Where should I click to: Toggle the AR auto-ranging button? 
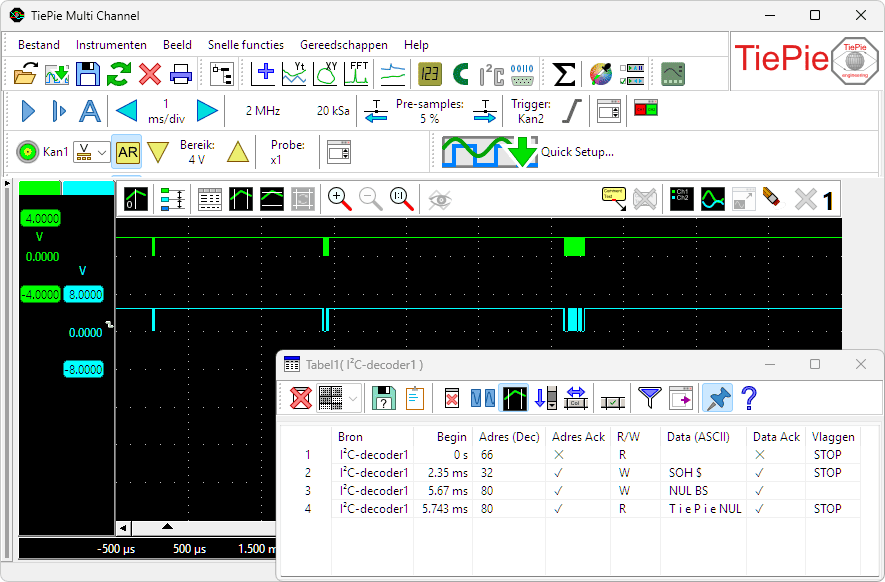pos(127,152)
